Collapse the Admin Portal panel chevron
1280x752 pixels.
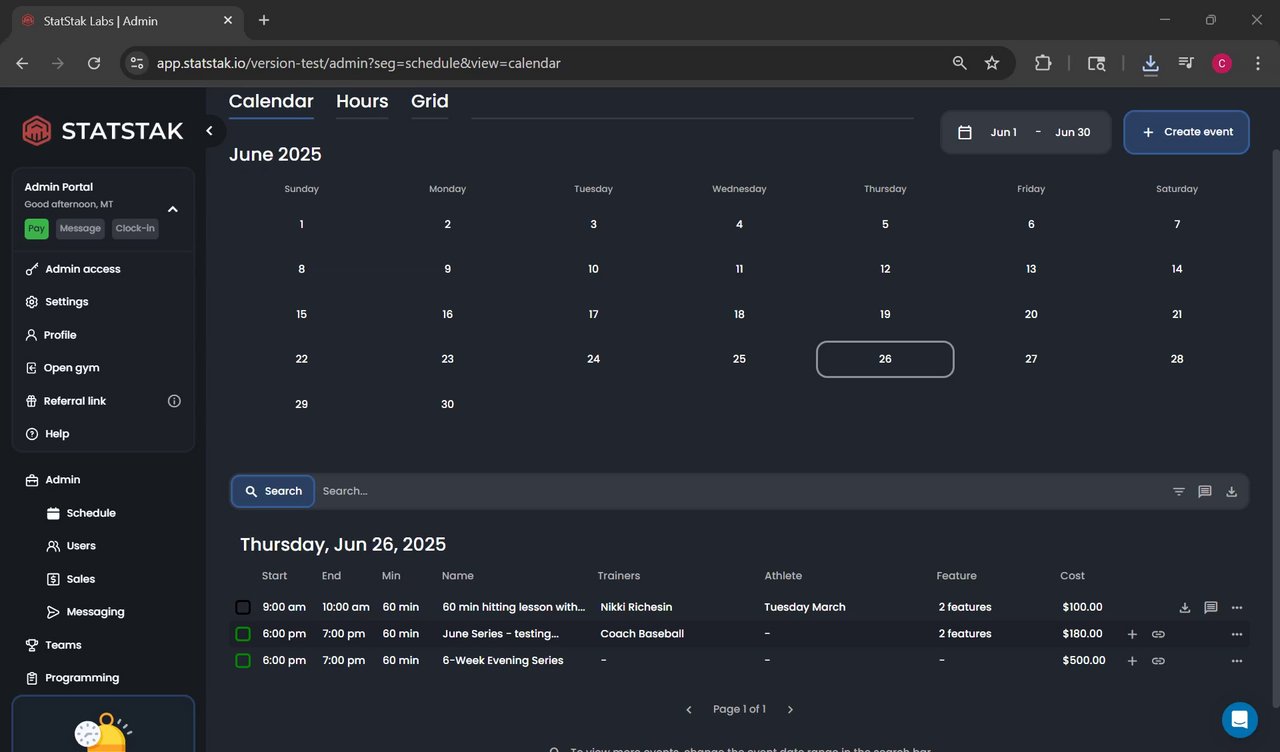point(173,209)
